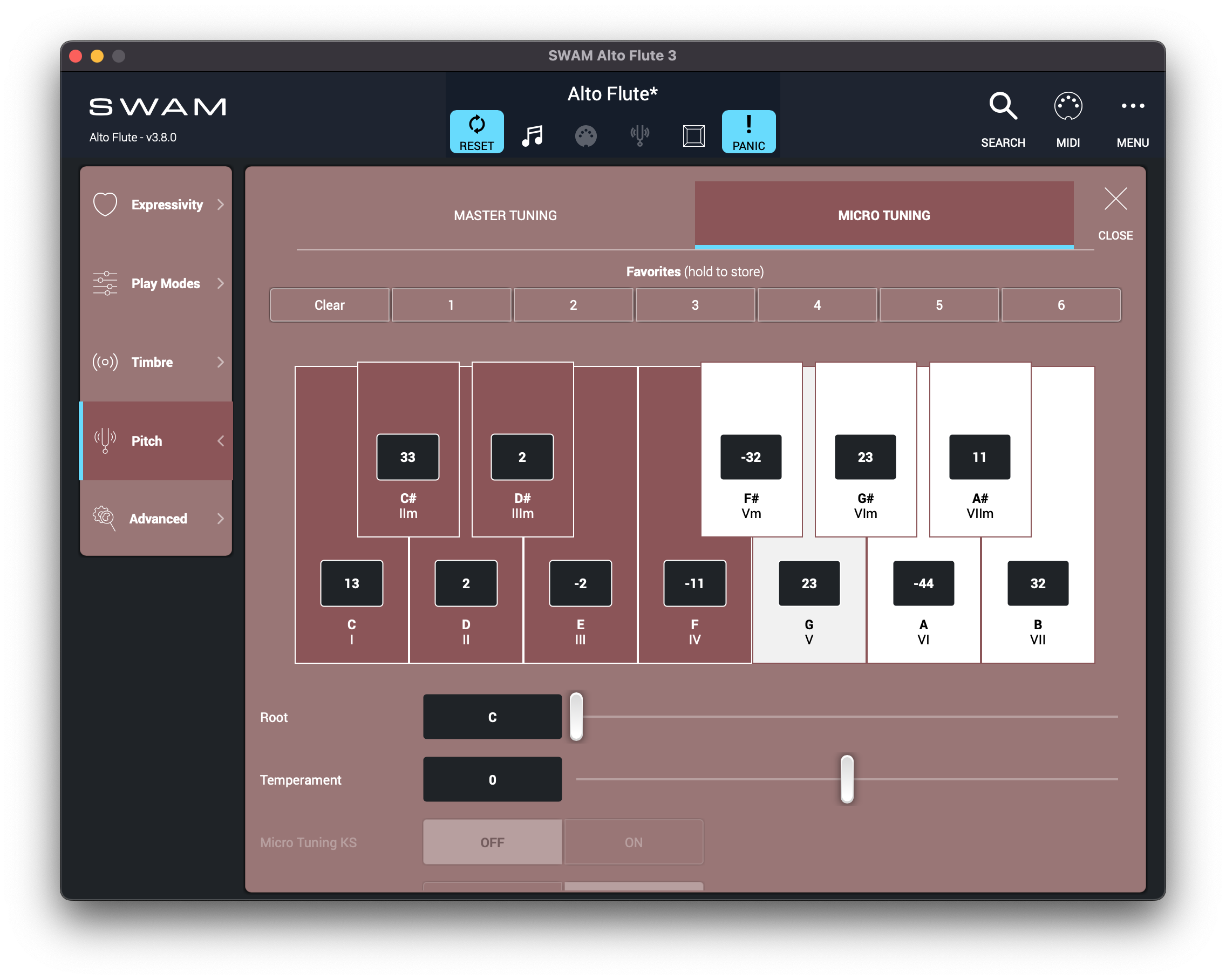Open the three-dot MENU
The width and height of the screenshot is (1226, 980).
click(1132, 106)
